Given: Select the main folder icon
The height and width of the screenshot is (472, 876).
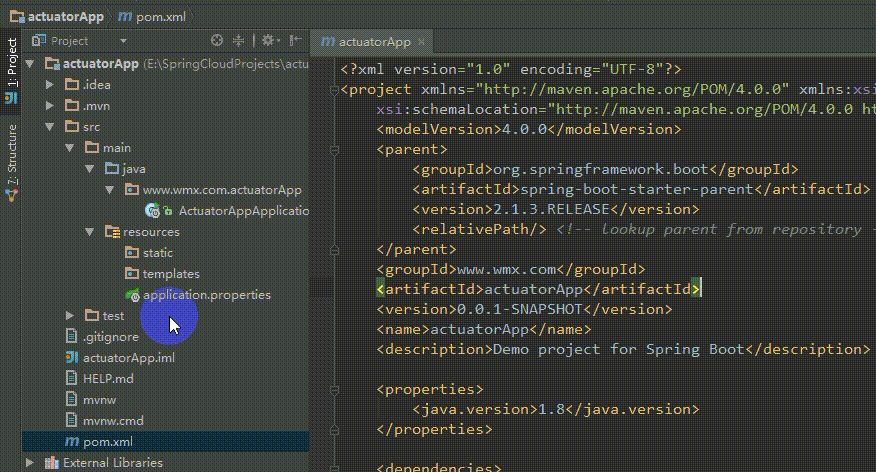Looking at the screenshot, I should click(92, 147).
